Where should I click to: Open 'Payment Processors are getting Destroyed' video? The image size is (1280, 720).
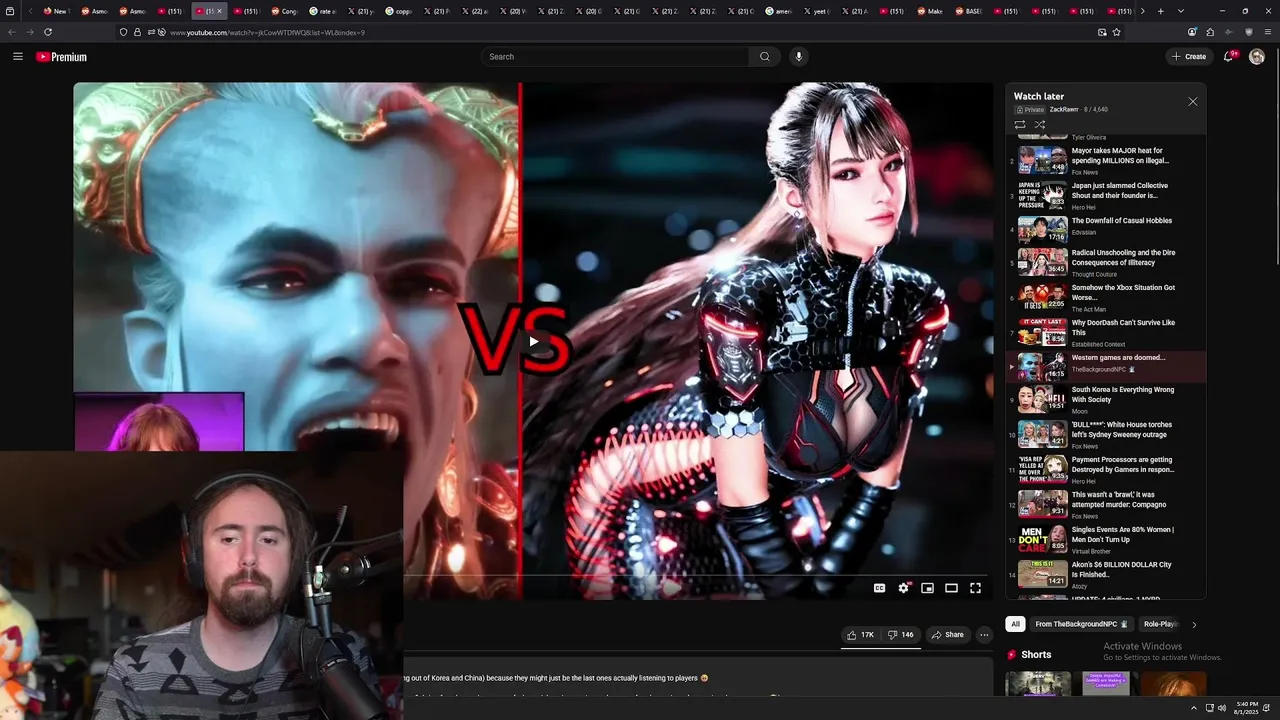tap(1106, 469)
